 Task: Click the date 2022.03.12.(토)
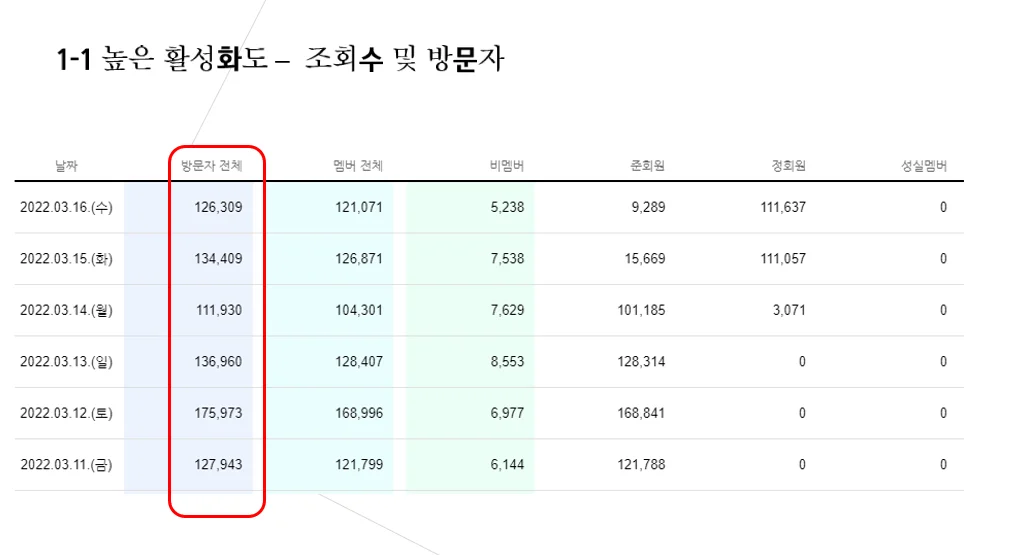tap(66, 413)
